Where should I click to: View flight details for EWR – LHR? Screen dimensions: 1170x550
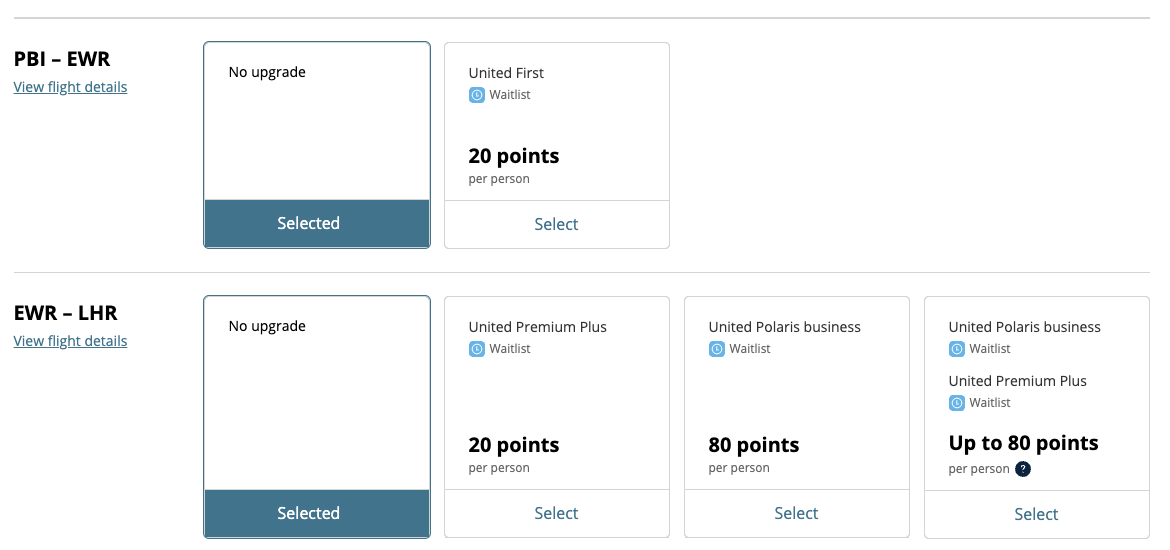pos(70,341)
